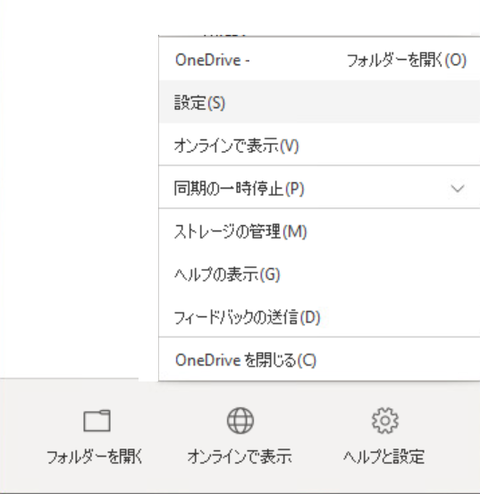Expand the 同期の一時停止 chevron arrow
480x494 pixels.
click(x=457, y=189)
